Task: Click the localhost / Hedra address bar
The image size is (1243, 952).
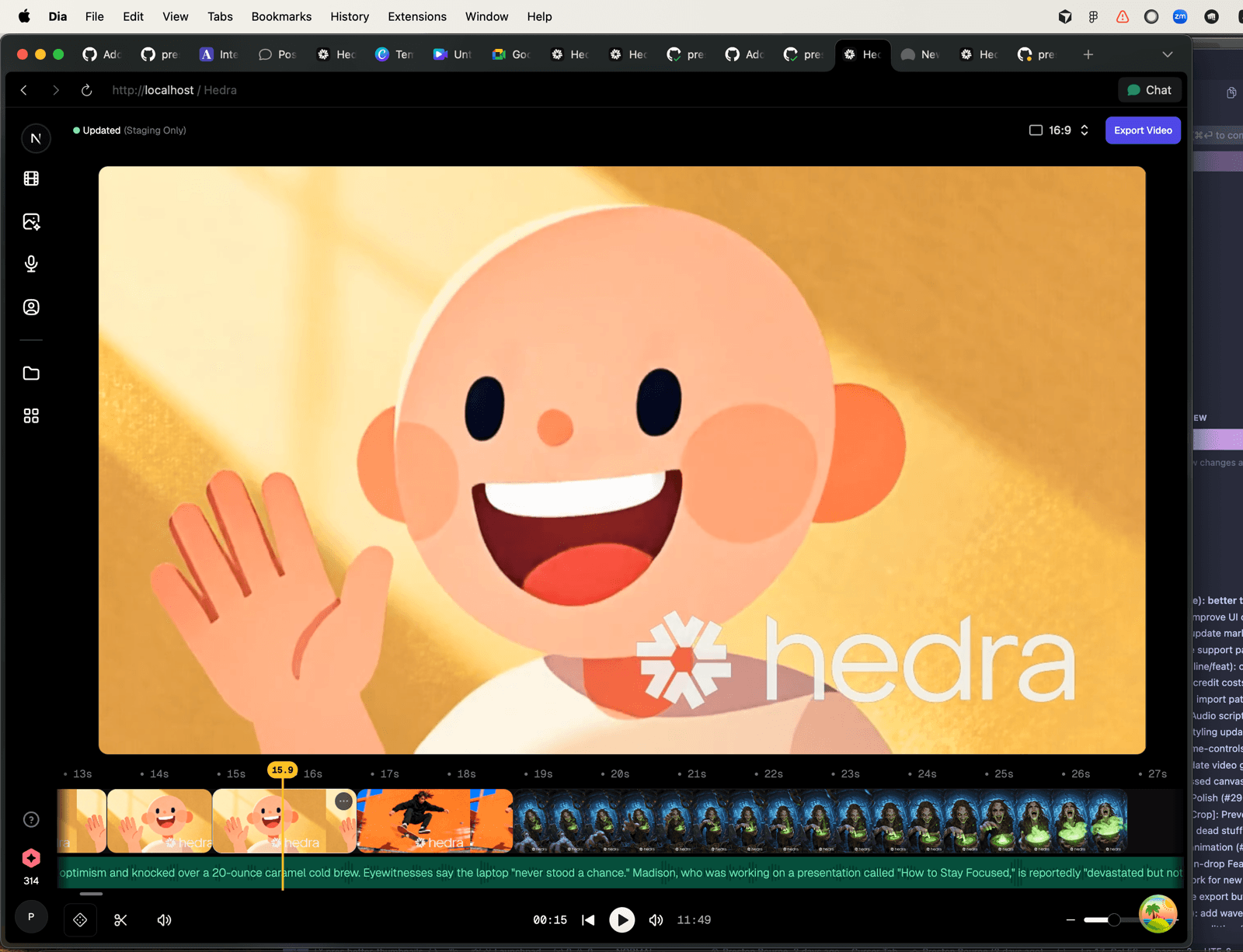Action: [x=174, y=90]
